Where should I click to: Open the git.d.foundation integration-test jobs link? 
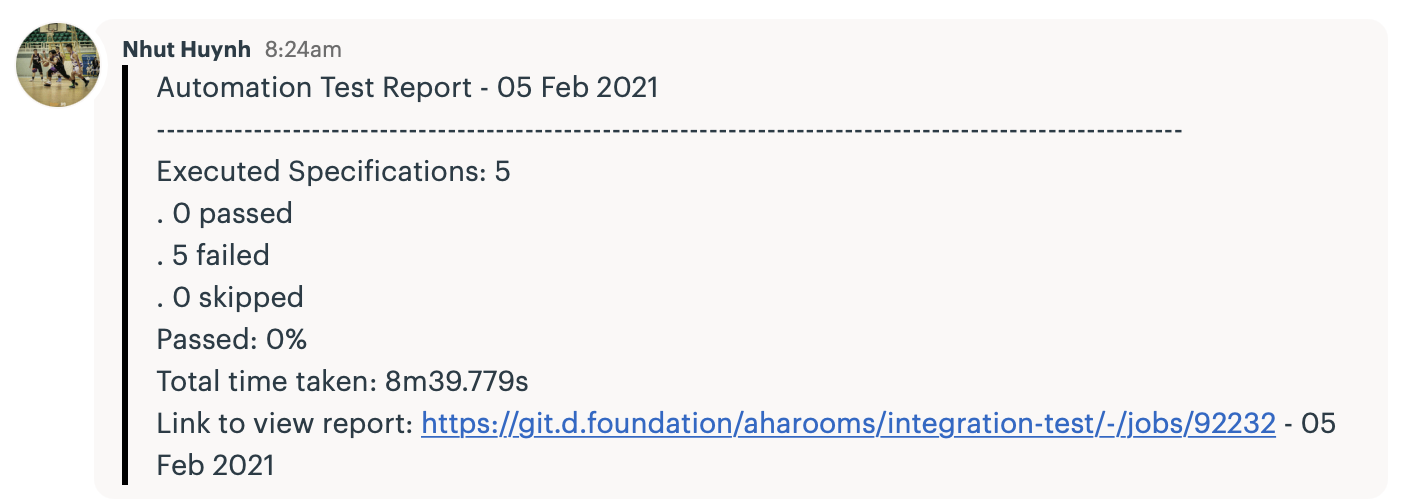[x=848, y=424]
